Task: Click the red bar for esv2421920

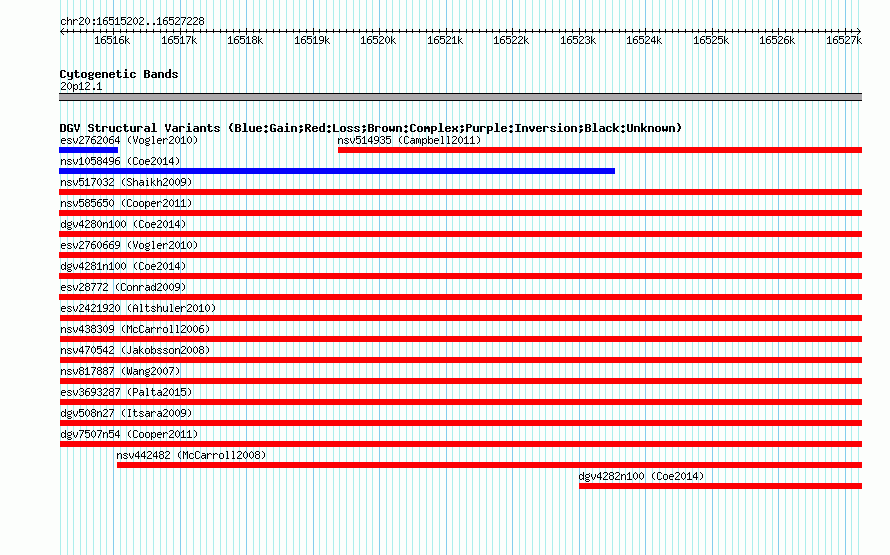Action: (460, 318)
